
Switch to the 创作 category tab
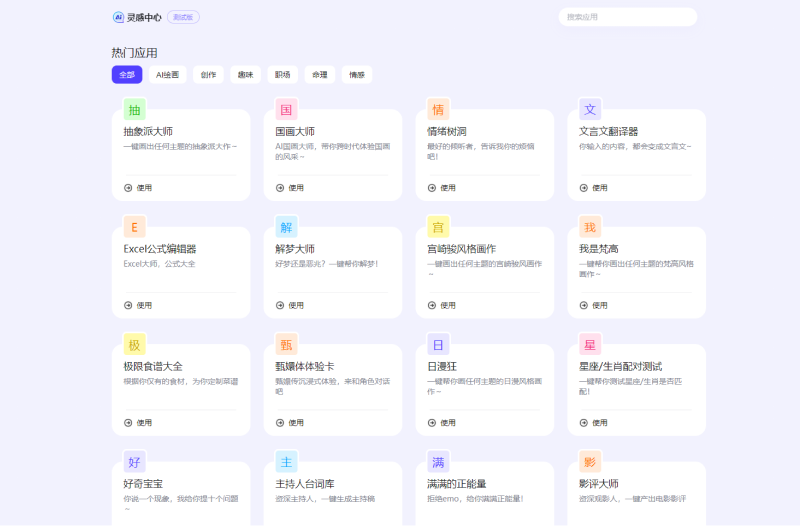[x=208, y=74]
